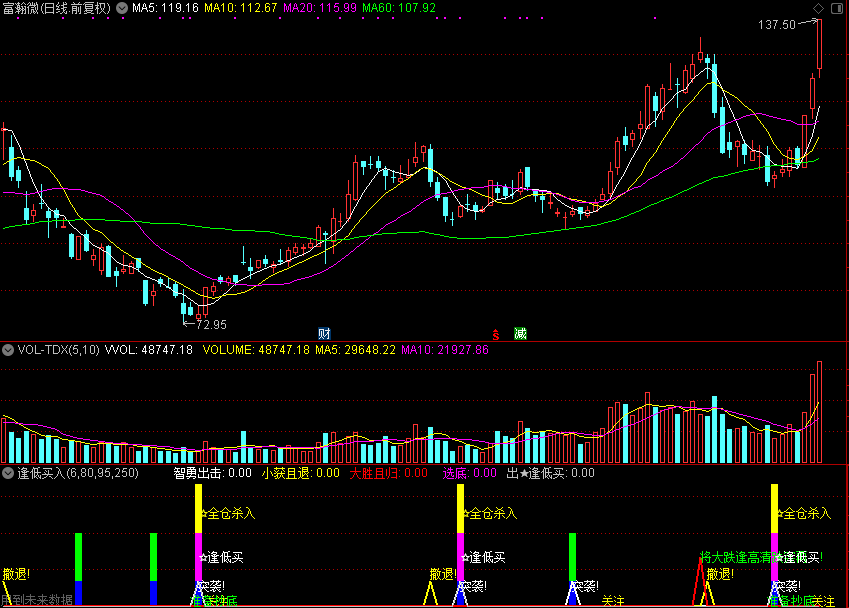The image size is (849, 608).
Task: Select the VVOL: 48747.18 value
Action: click(149, 350)
